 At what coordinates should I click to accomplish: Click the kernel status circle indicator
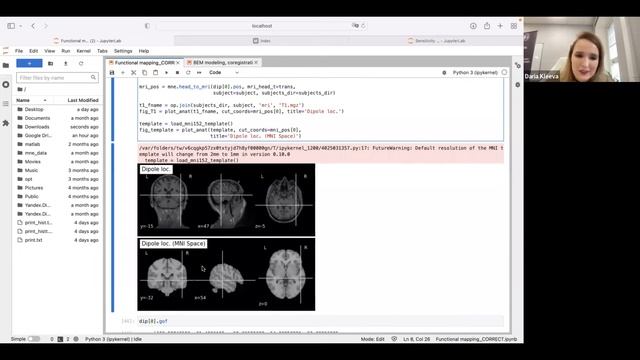(x=504, y=73)
